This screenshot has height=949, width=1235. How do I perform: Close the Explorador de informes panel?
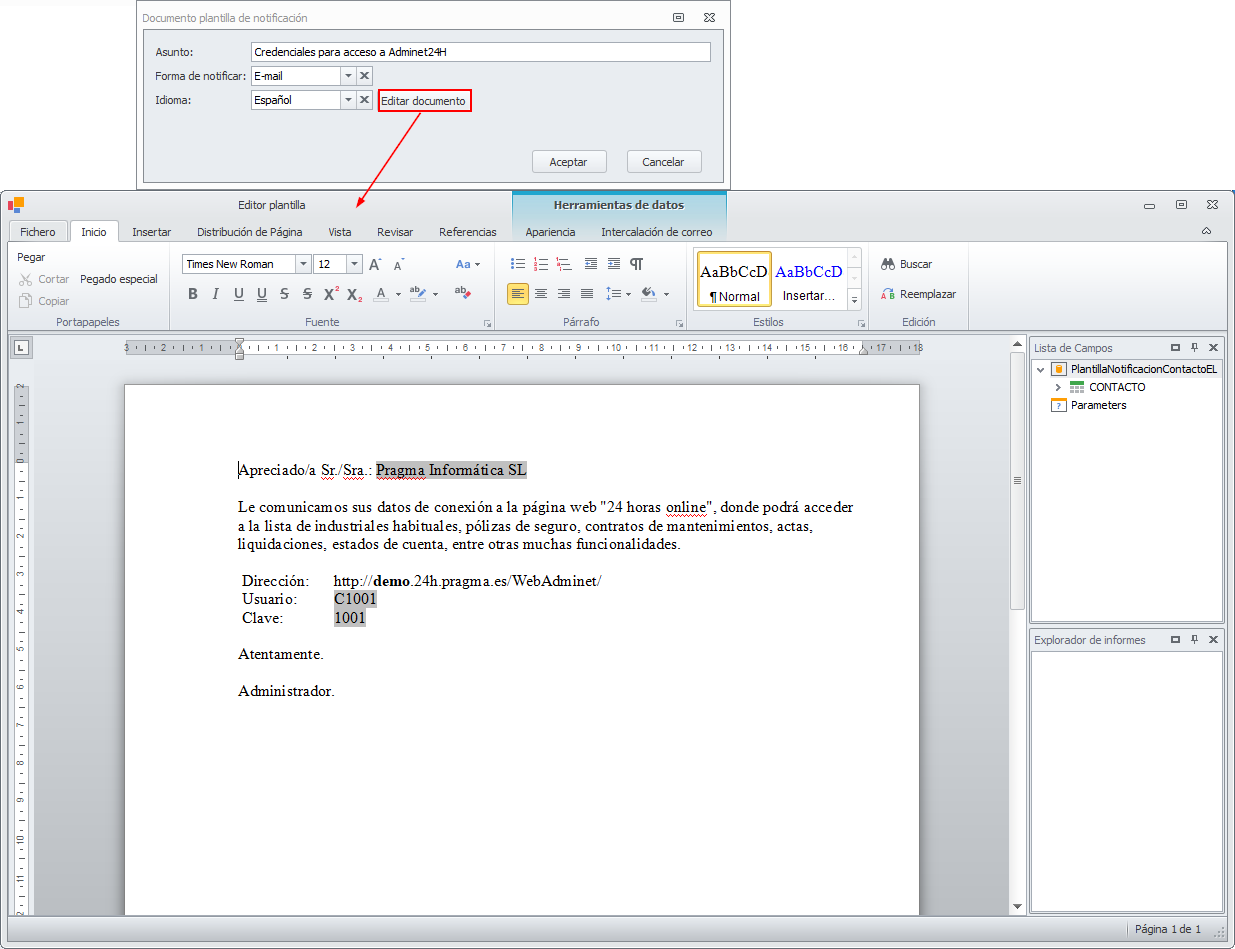click(1213, 640)
